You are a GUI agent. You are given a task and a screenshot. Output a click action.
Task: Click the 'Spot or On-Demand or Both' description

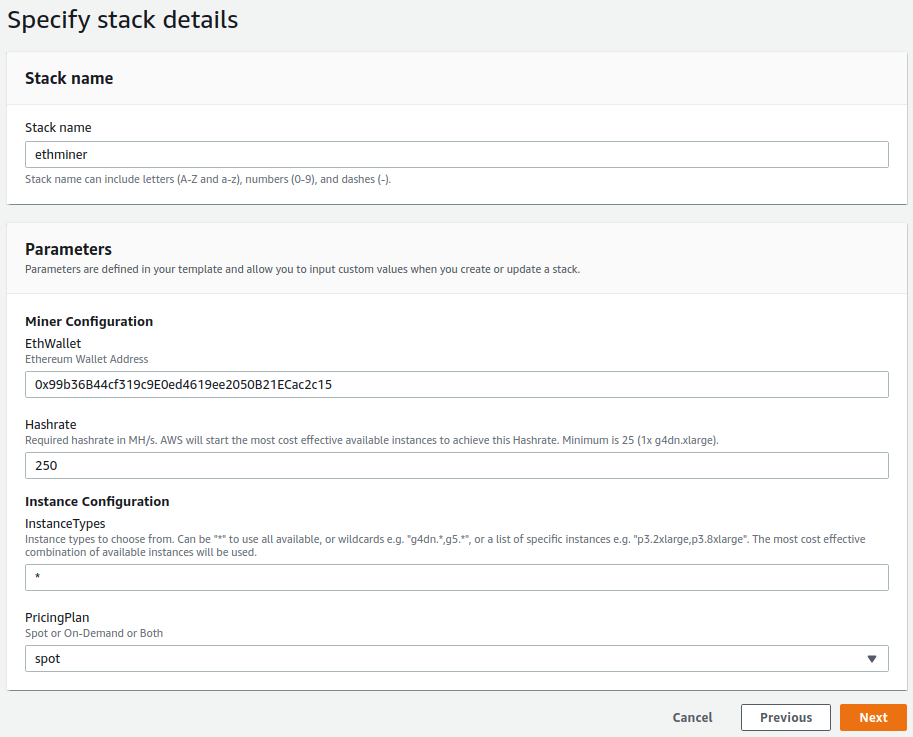coord(94,633)
